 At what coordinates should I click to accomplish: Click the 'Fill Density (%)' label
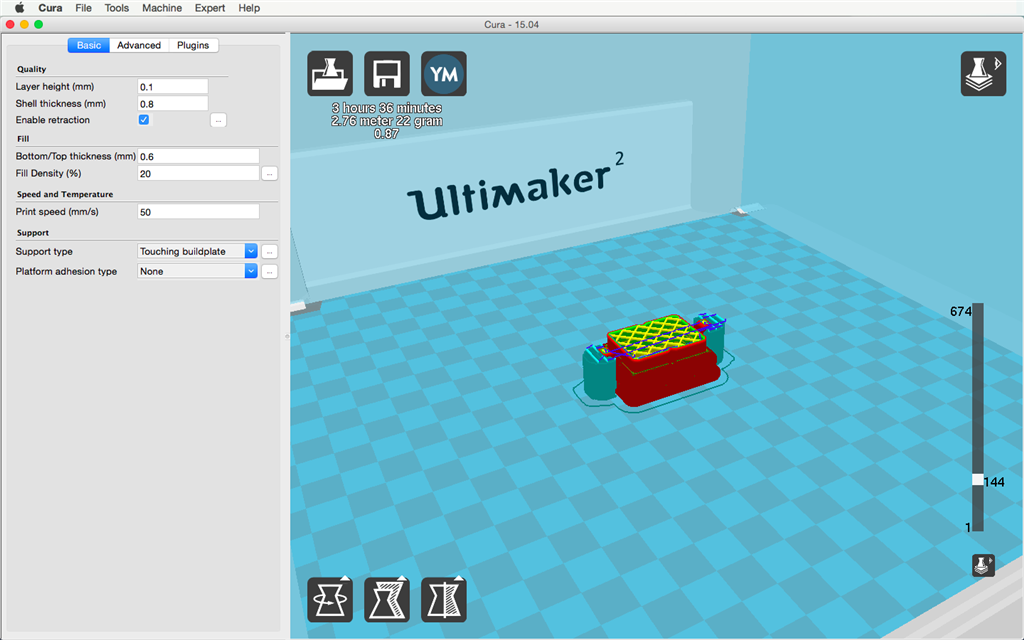pyautogui.click(x=48, y=173)
